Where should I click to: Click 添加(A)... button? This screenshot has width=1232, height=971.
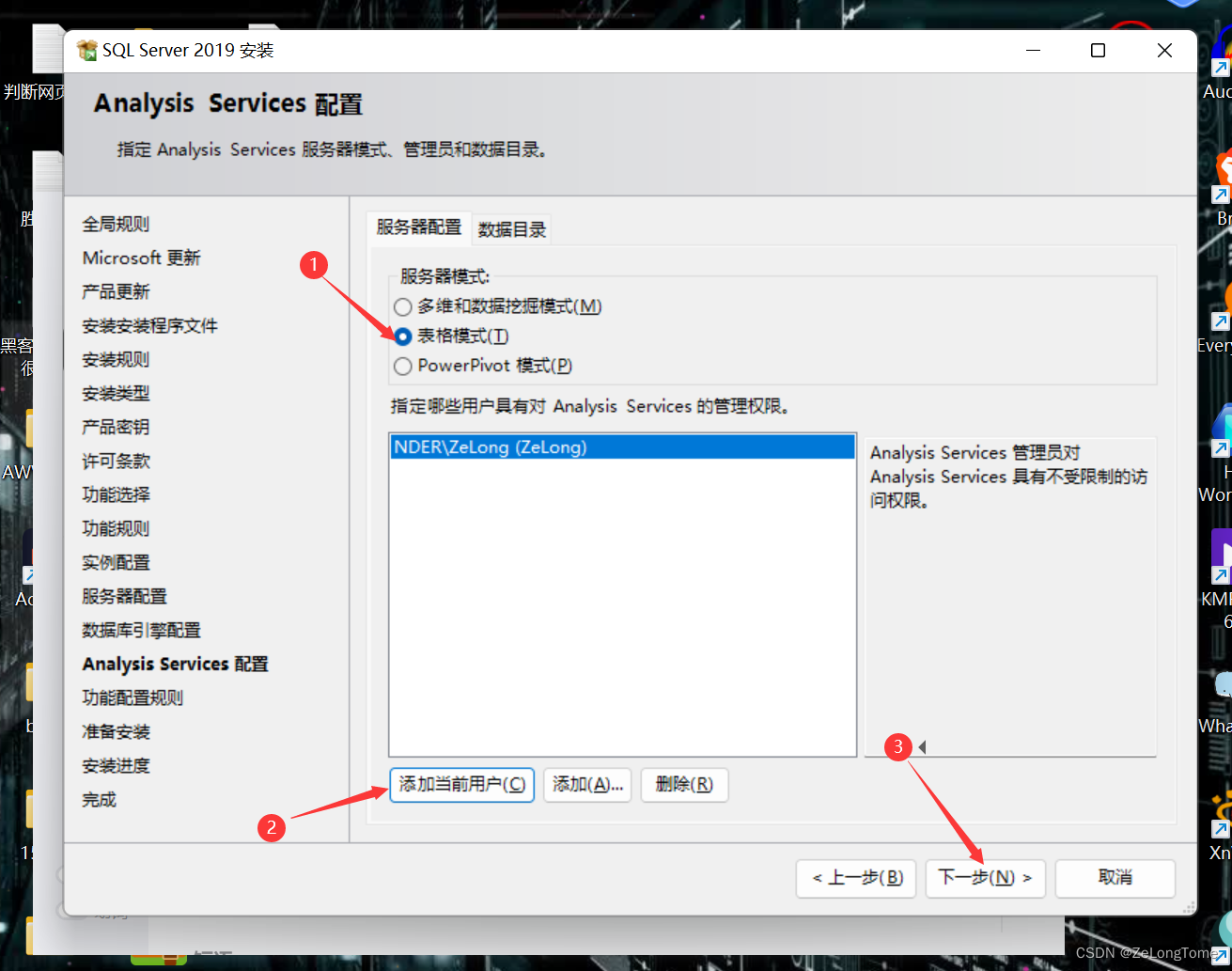click(x=587, y=784)
